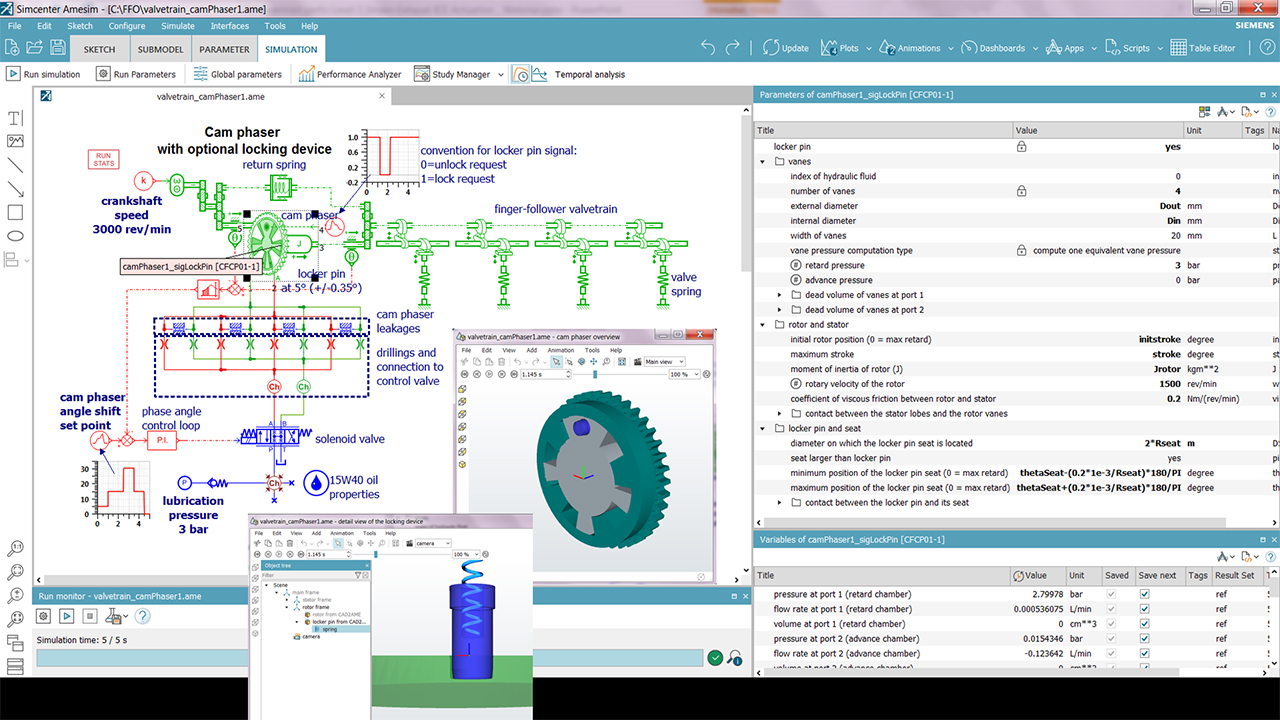
Task: Open the Animations dropdown arrow
Action: tap(949, 48)
